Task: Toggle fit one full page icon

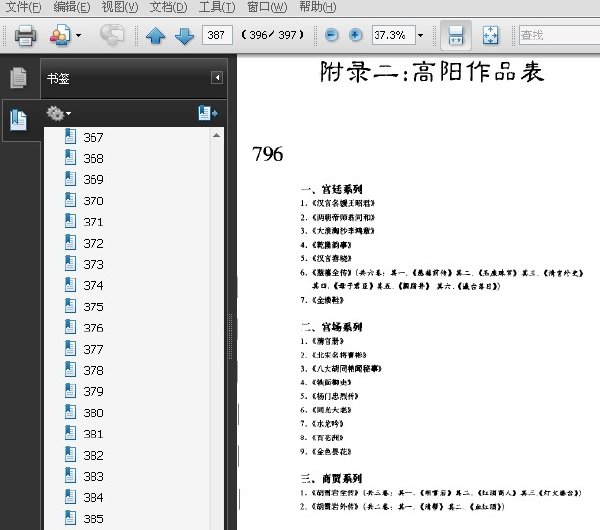Action: point(491,36)
